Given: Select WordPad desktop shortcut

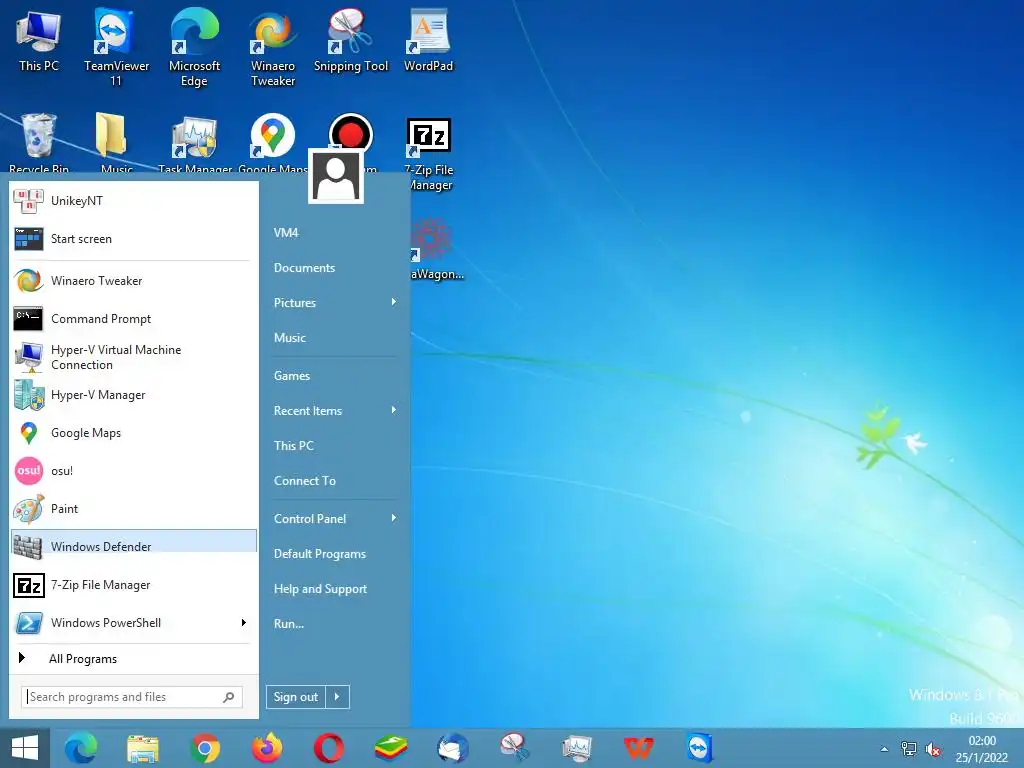Looking at the screenshot, I should (x=428, y=40).
